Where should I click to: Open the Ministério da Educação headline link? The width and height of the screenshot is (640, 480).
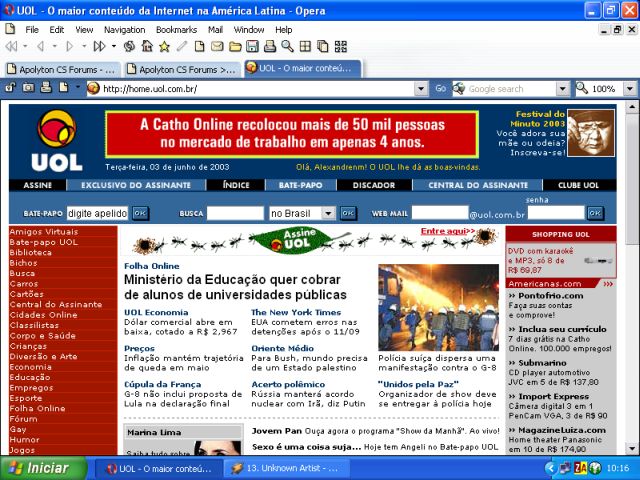coord(235,288)
